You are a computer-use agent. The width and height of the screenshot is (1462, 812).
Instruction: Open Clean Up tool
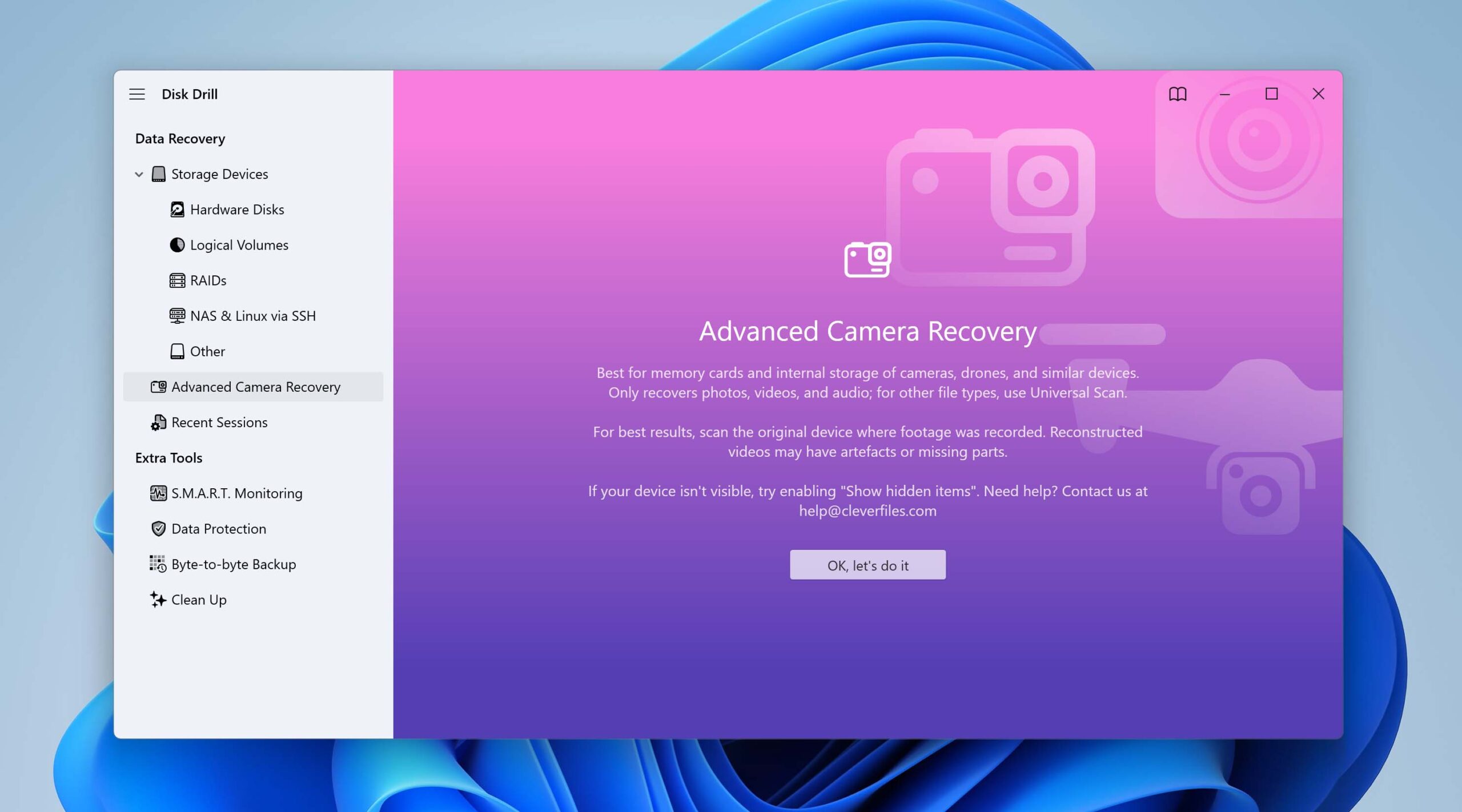253,600
